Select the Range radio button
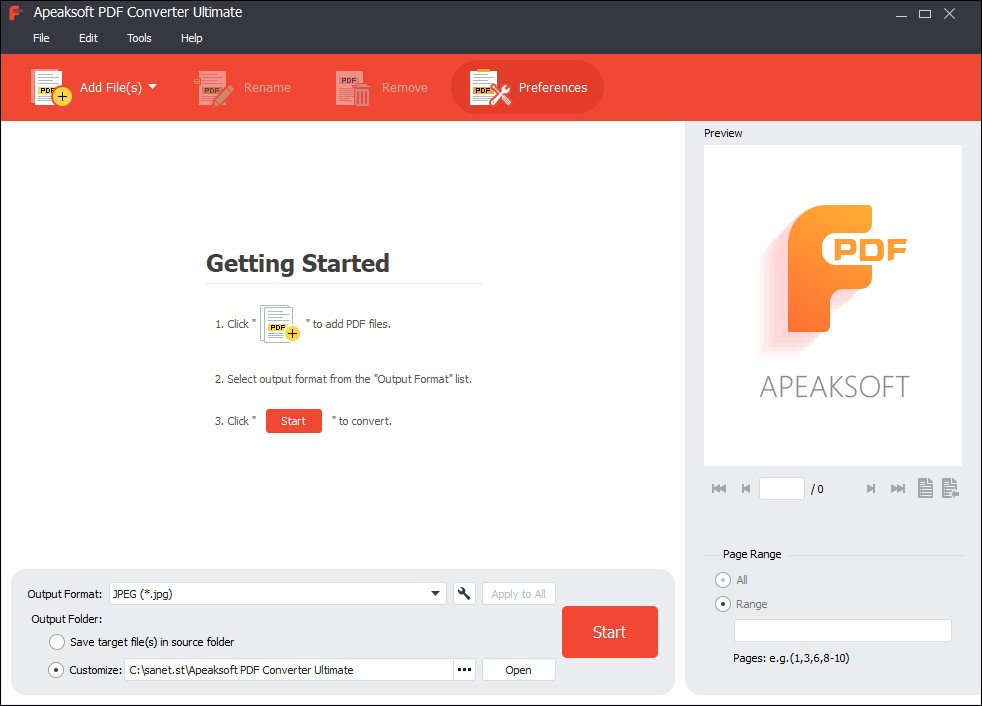This screenshot has width=982, height=706. pyautogui.click(x=723, y=604)
